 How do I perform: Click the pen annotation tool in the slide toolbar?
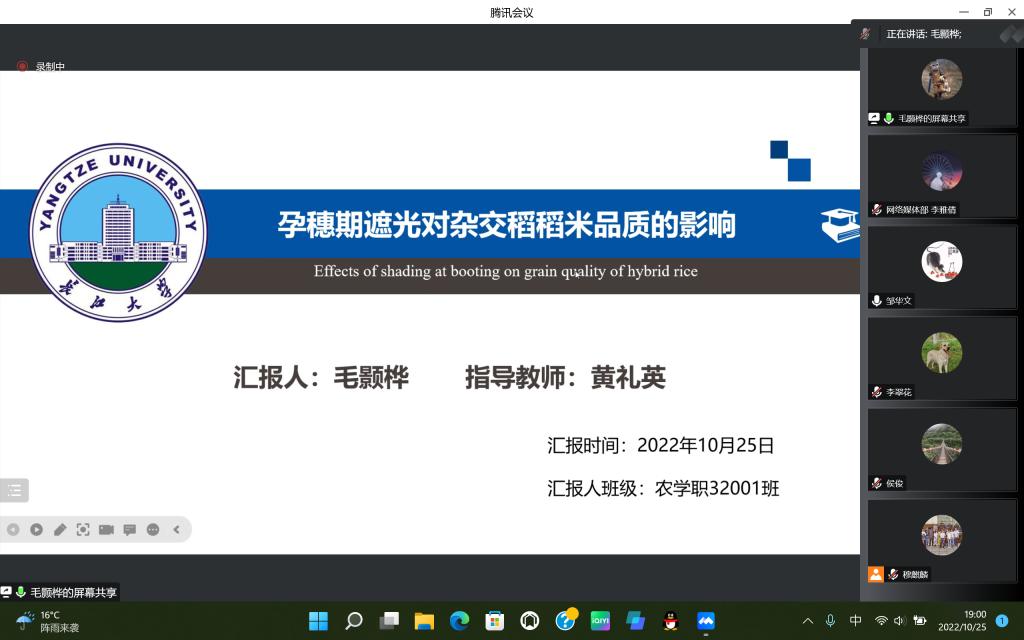click(60, 530)
